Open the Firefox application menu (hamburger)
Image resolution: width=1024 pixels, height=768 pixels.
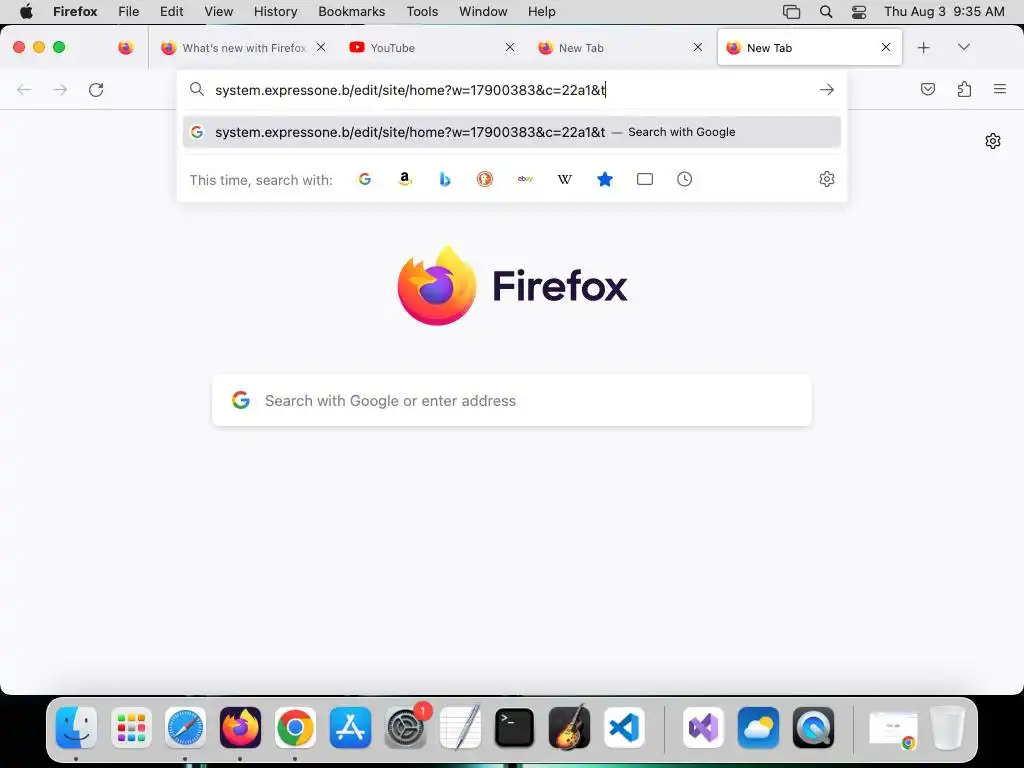[x=1000, y=89]
